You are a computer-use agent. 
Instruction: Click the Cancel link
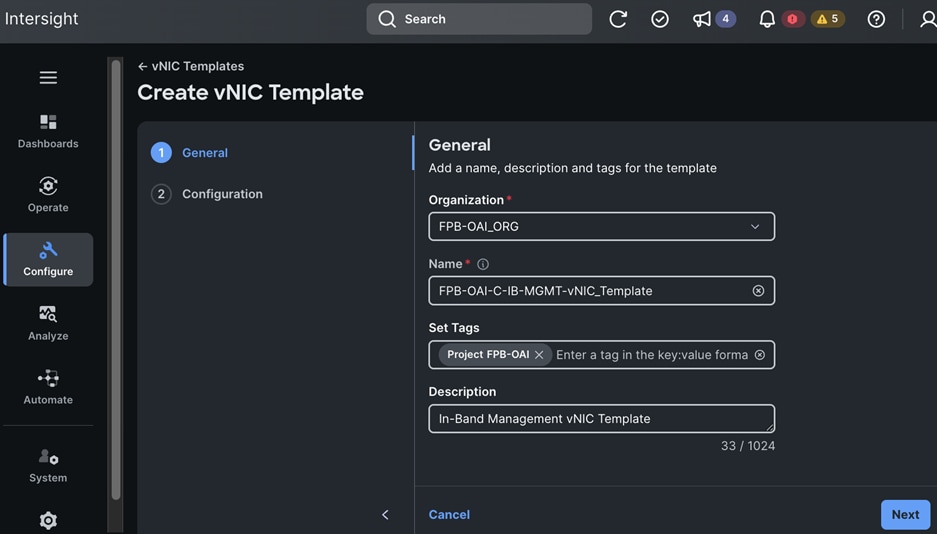(449, 514)
